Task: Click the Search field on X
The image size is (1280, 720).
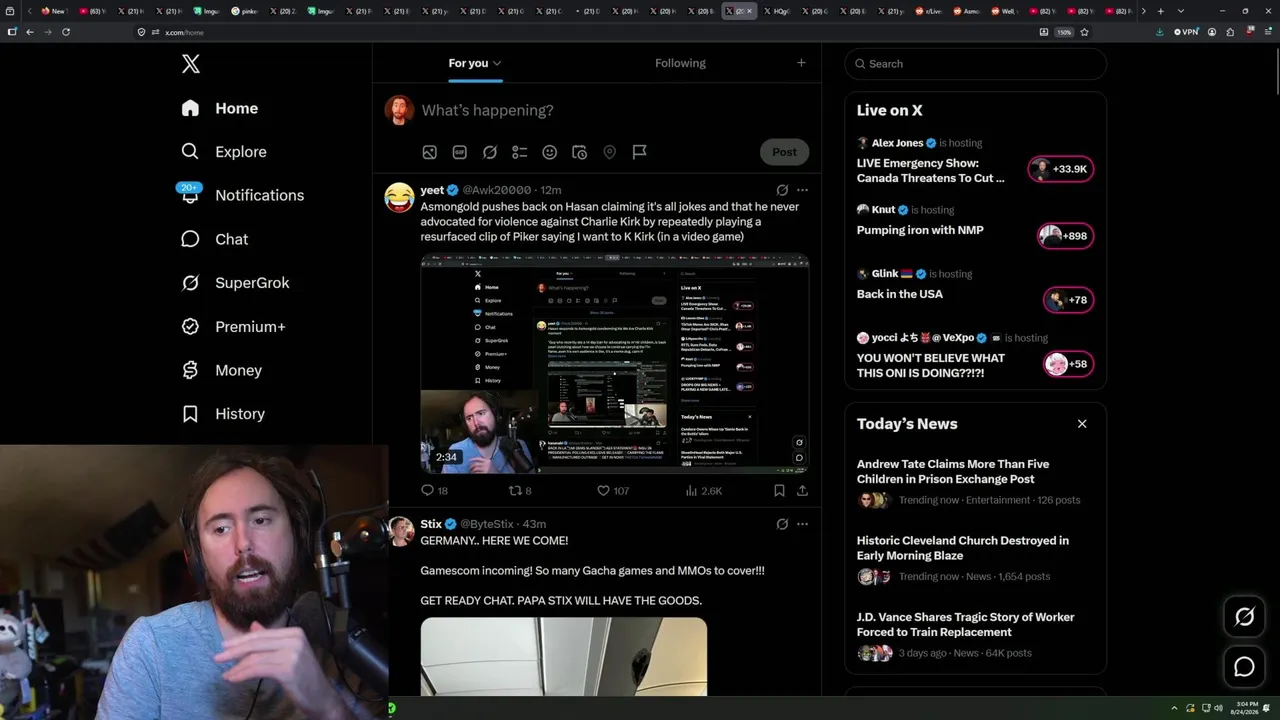Action: (x=976, y=64)
